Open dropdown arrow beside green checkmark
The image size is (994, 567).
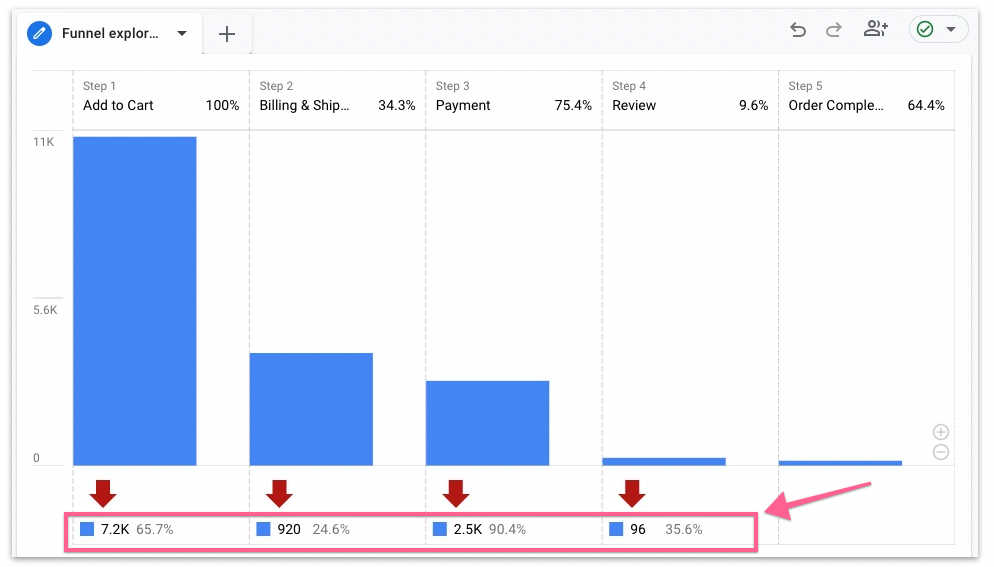950,30
